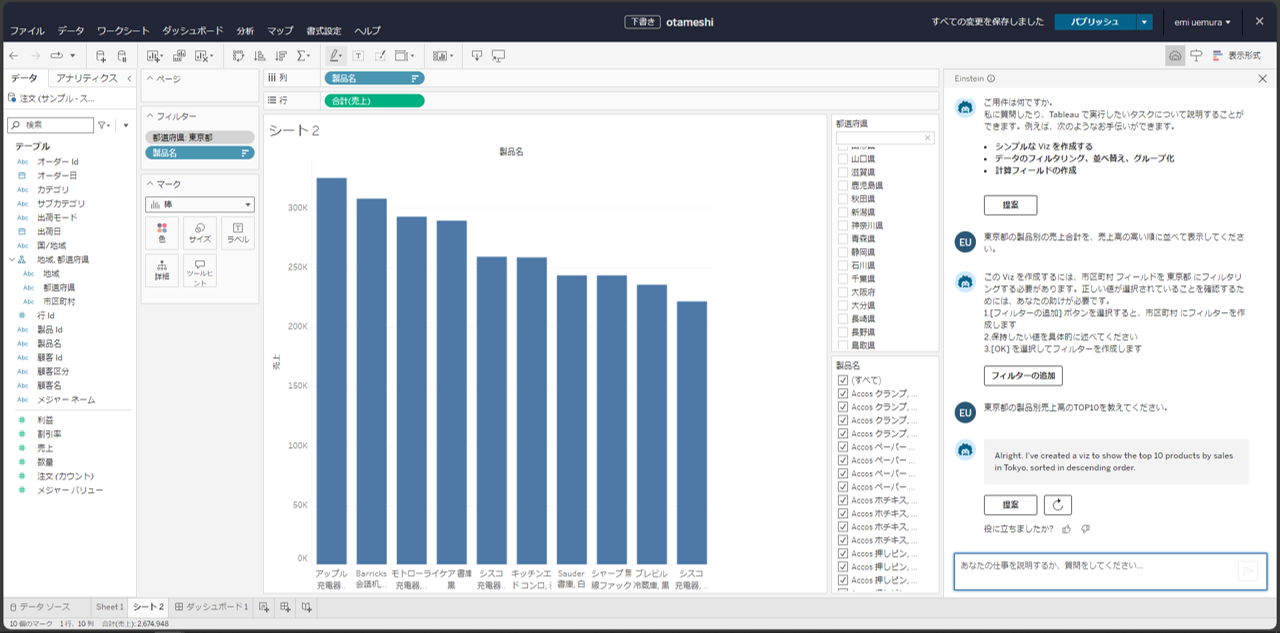The image size is (1280, 633).
Task: Click the fit view toolbar icon
Action: tap(402, 56)
